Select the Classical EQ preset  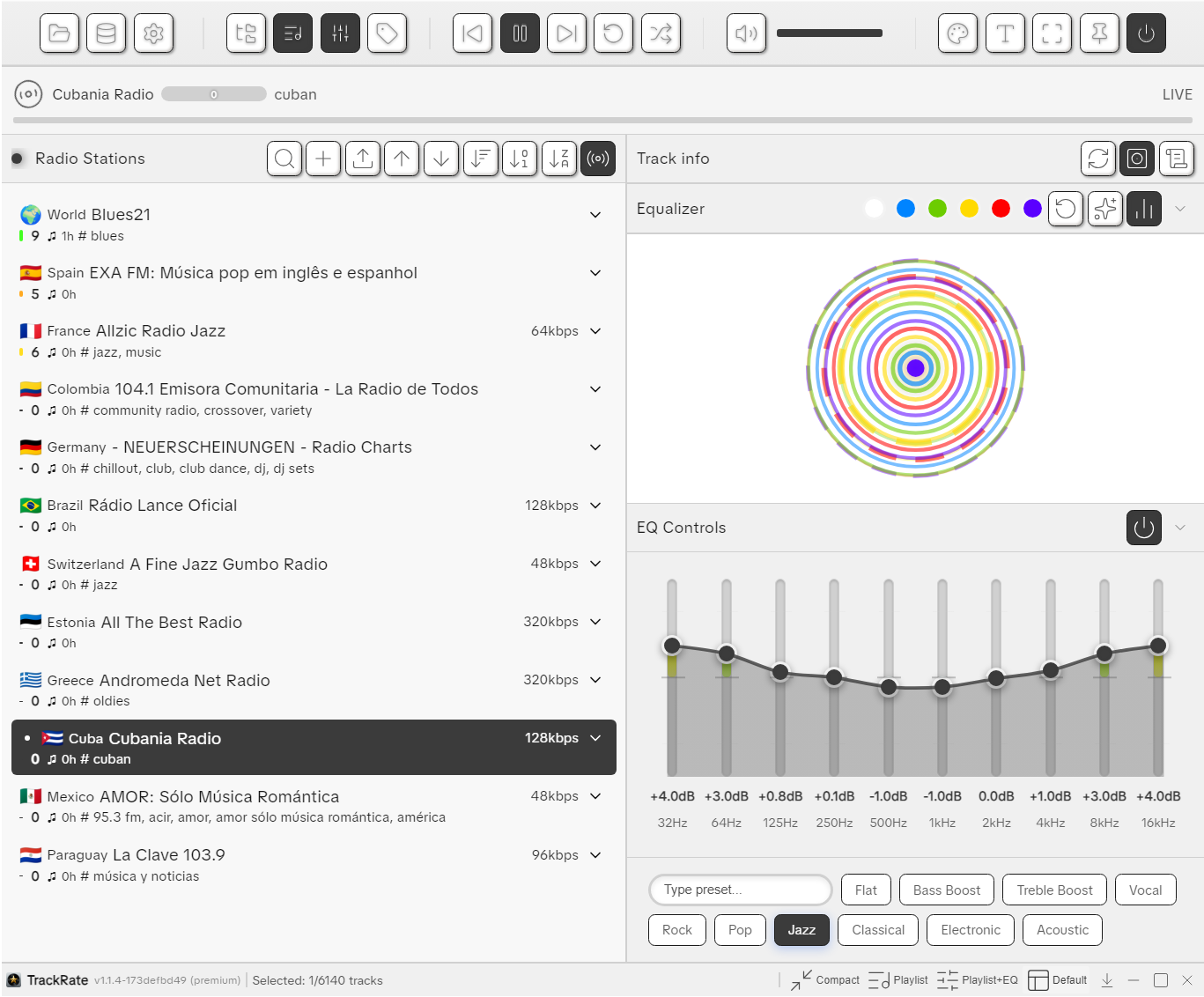click(x=877, y=930)
